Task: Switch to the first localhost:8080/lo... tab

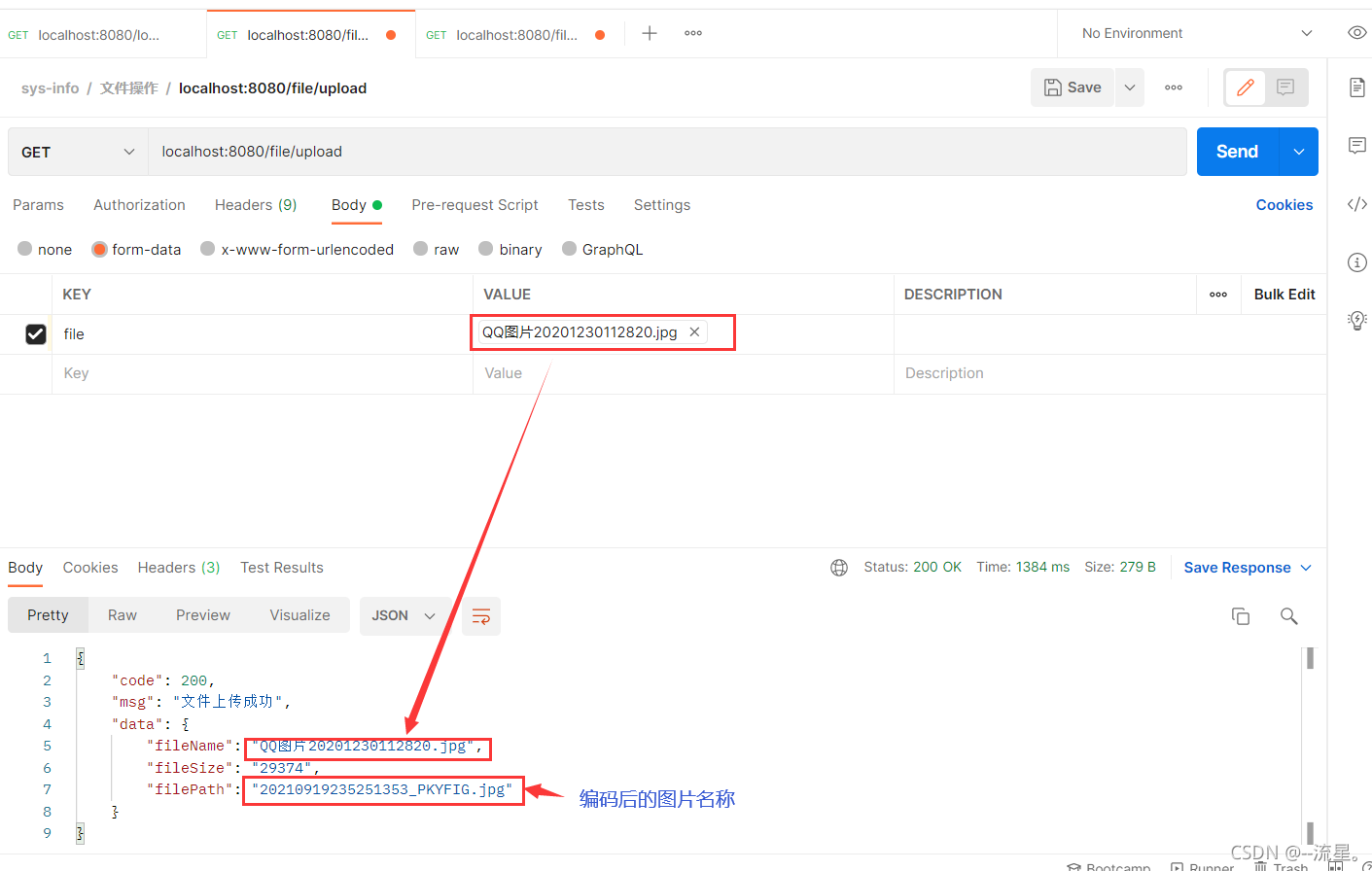Action: [x=102, y=35]
